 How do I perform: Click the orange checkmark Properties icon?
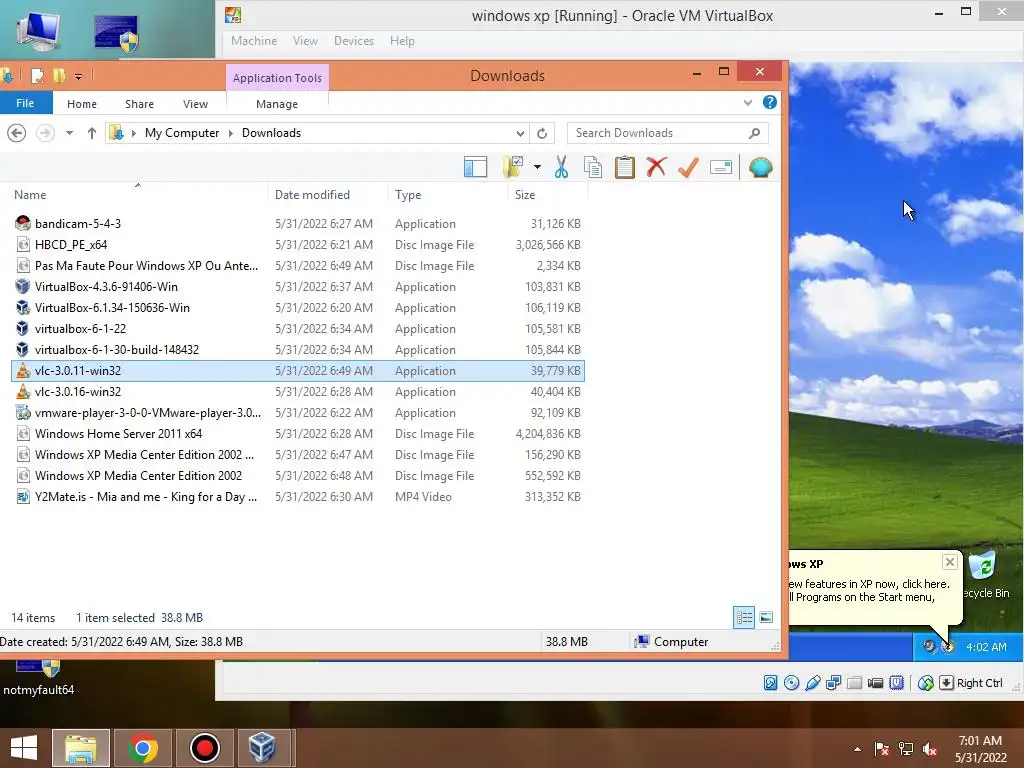pyautogui.click(x=688, y=167)
